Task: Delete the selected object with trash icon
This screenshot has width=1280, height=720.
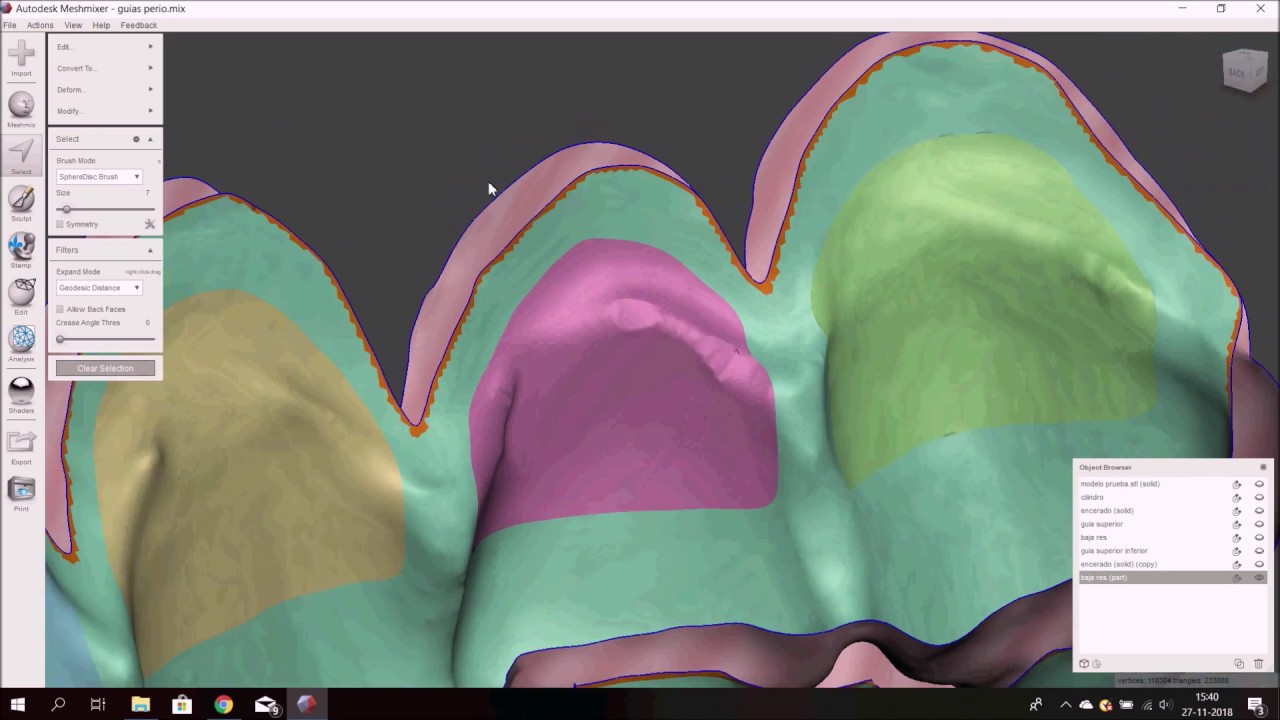Action: pos(1259,663)
